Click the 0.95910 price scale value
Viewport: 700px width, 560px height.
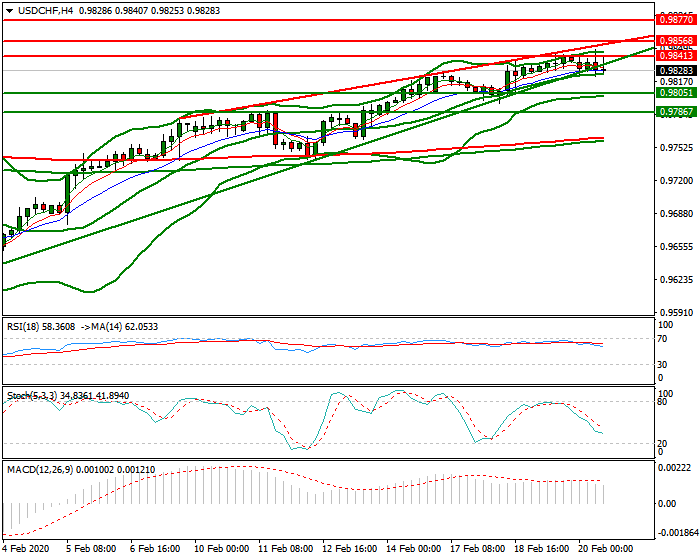(x=676, y=313)
